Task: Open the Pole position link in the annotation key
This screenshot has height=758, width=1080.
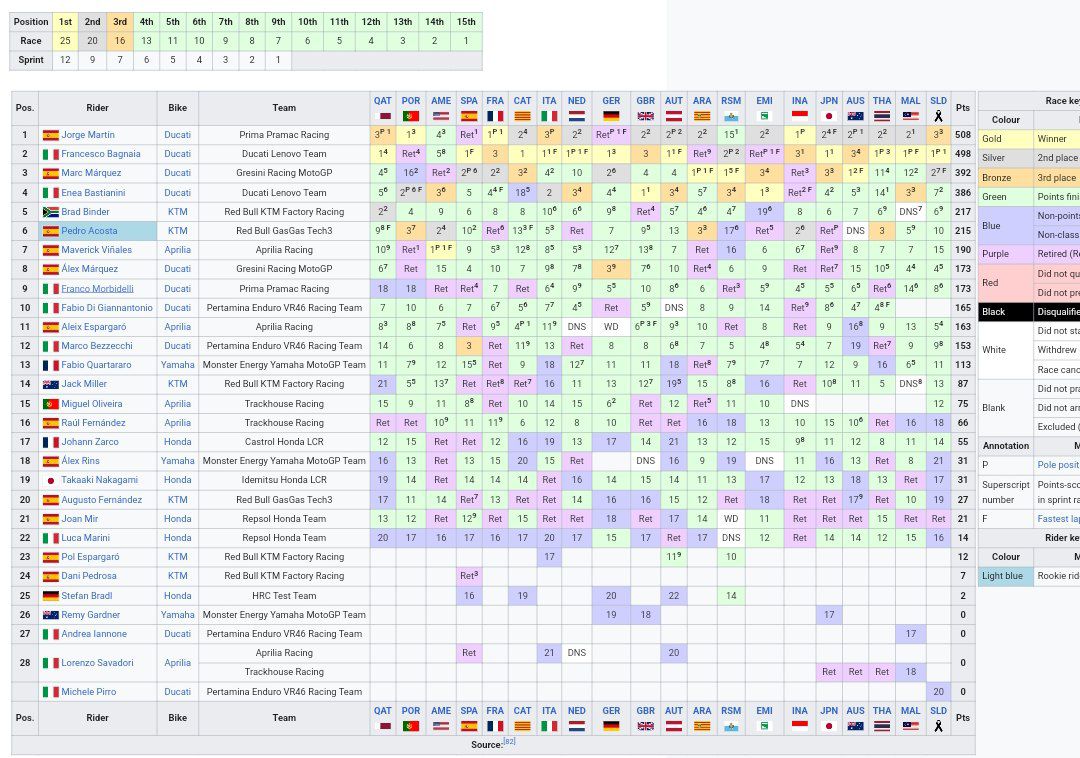Action: point(1058,465)
